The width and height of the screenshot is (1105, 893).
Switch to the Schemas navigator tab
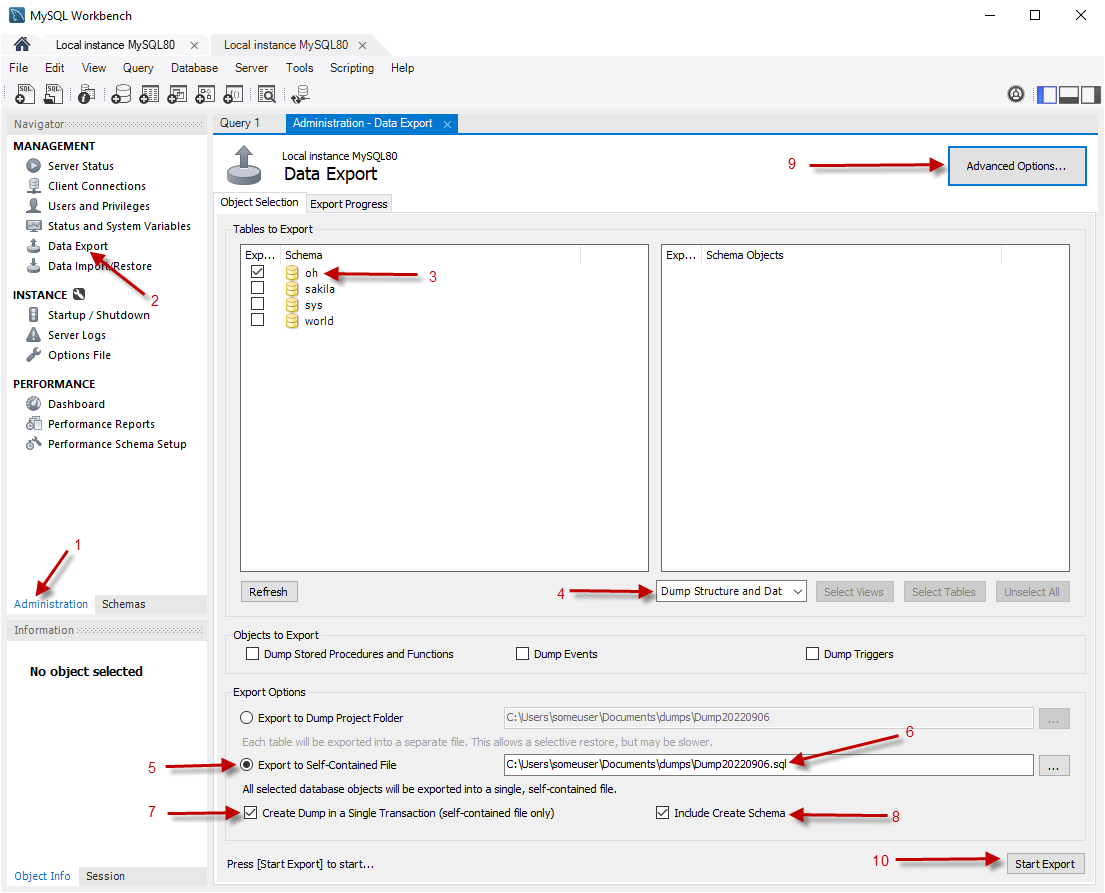pos(123,604)
